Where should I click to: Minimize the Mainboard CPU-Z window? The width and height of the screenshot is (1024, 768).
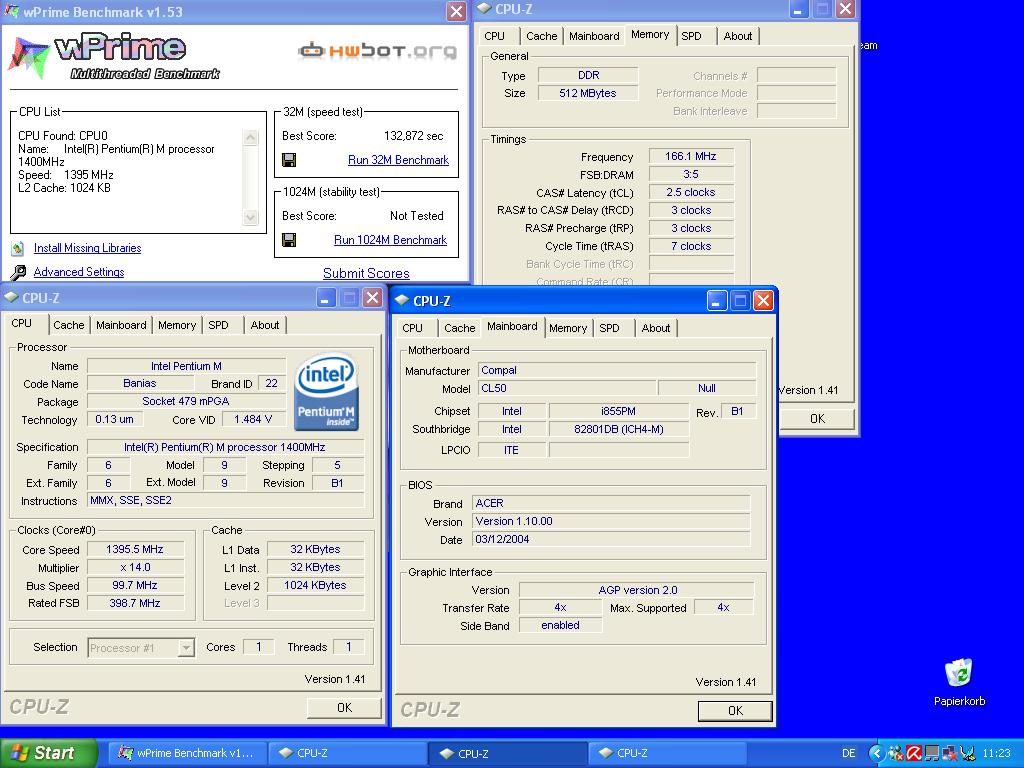pos(717,301)
